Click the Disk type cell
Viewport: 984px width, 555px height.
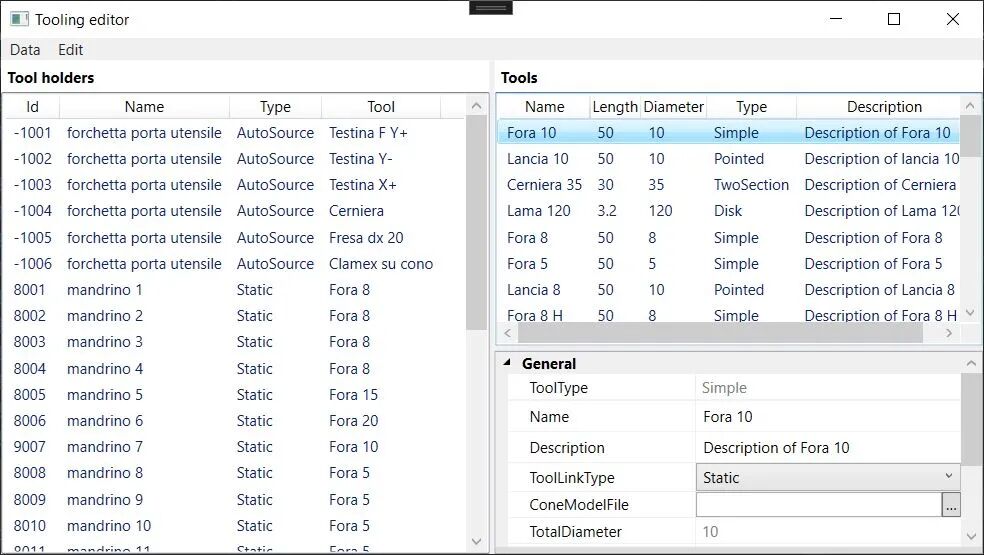click(728, 211)
